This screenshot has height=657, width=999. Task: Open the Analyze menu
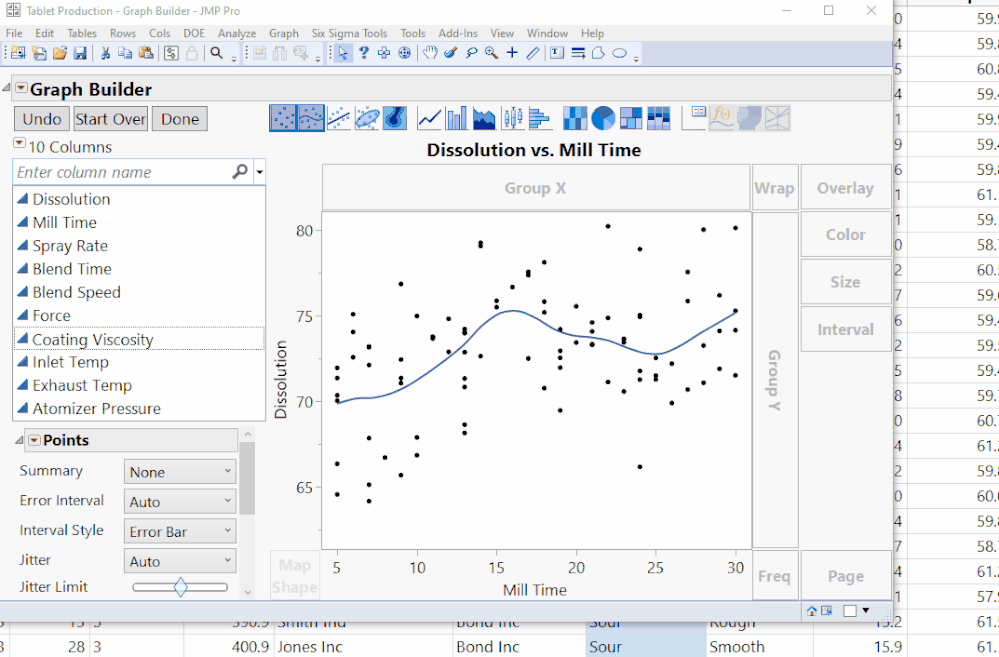coord(237,33)
